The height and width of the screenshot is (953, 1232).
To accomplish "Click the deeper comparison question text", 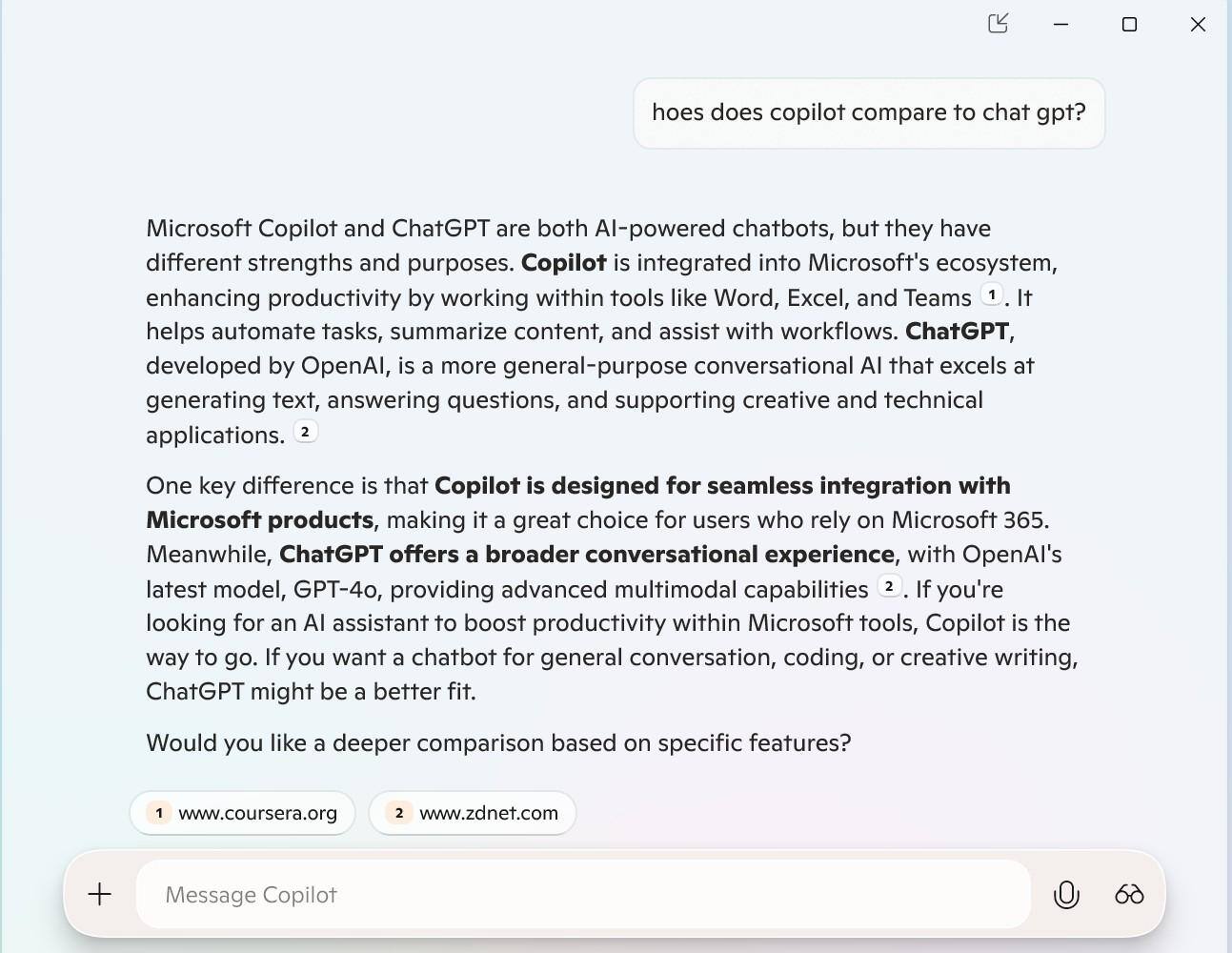I will pos(497,741).
